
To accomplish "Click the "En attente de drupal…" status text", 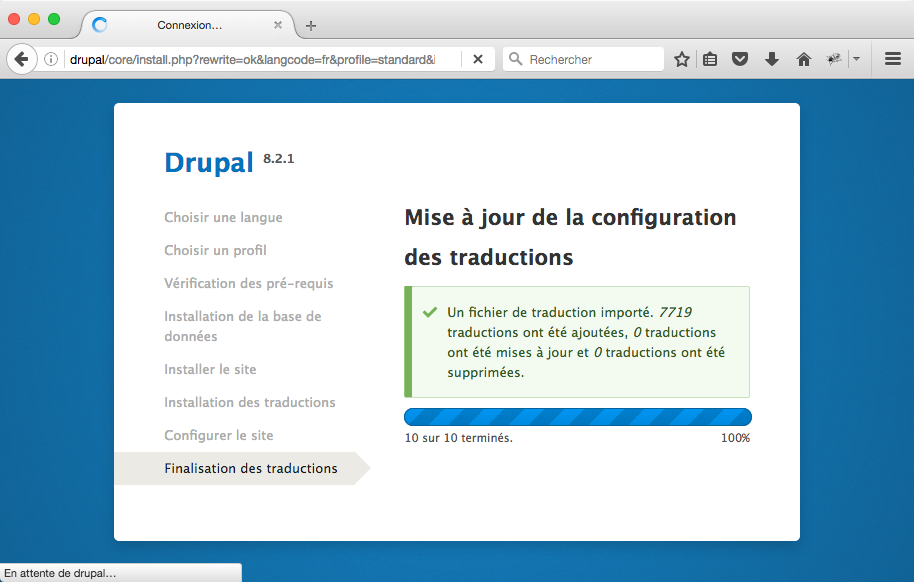I will 60,573.
